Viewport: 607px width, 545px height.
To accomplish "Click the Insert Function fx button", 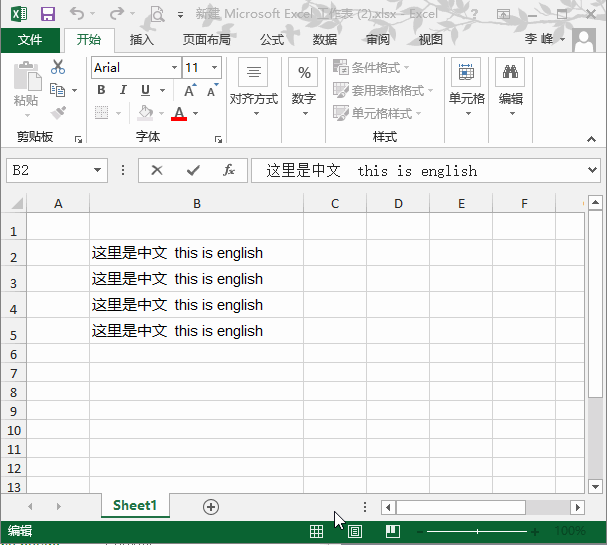I will click(x=229, y=170).
